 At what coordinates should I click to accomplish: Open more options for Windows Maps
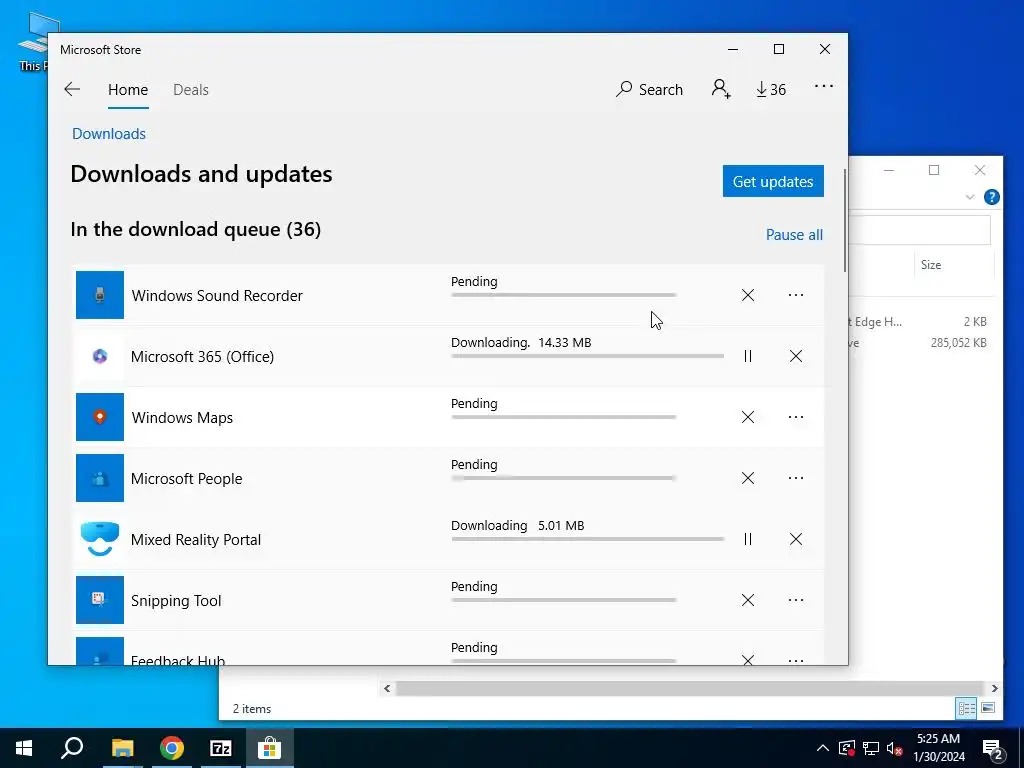click(795, 417)
